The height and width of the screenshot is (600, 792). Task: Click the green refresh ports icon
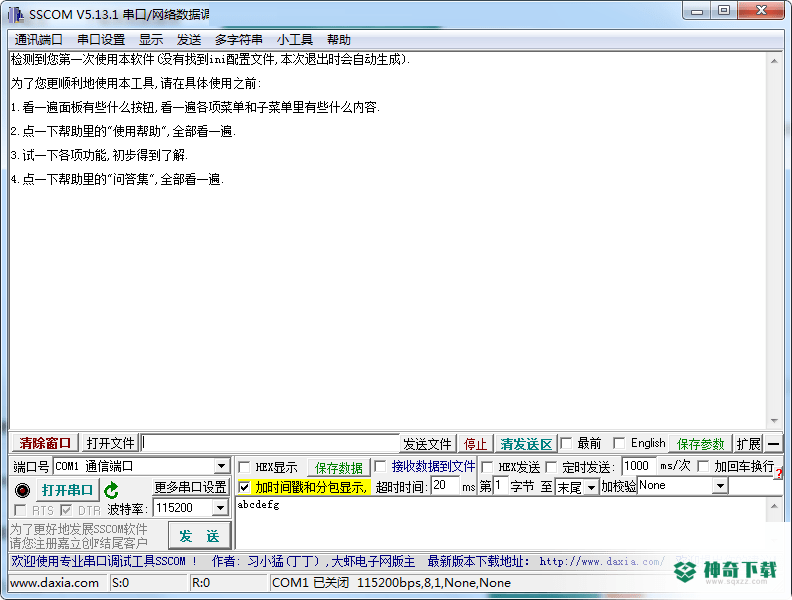click(x=111, y=490)
